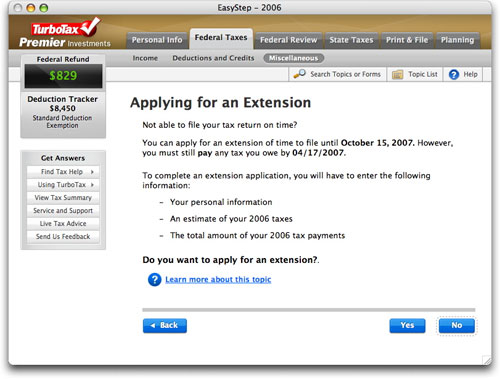Click the Topic List folder icon
The image size is (500, 379).
[397, 74]
